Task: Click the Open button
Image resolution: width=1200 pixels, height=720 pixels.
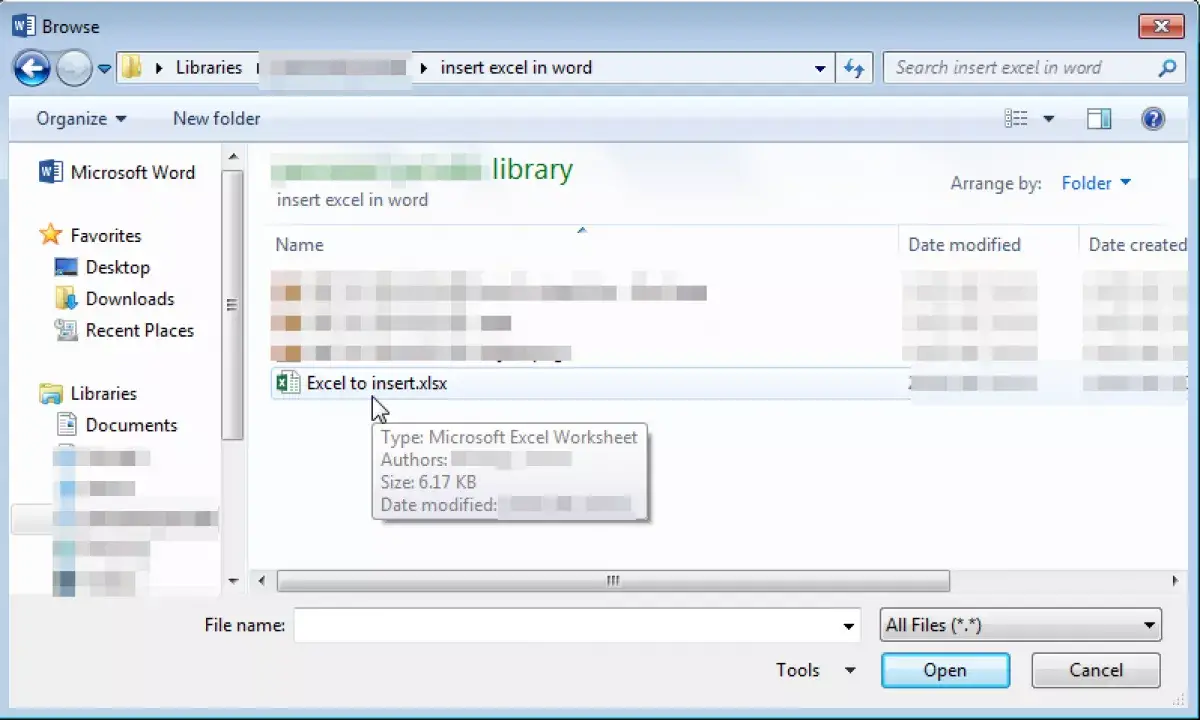Action: click(x=945, y=670)
